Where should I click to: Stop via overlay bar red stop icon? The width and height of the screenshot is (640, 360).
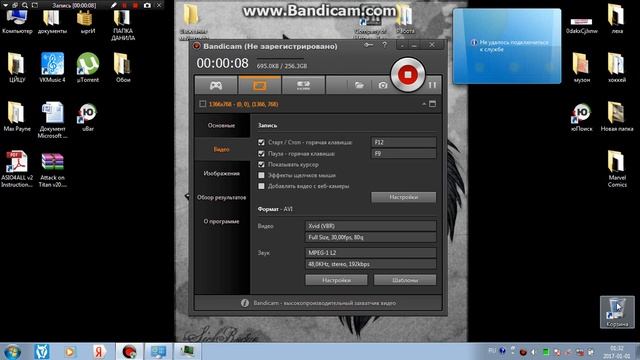[135, 5]
